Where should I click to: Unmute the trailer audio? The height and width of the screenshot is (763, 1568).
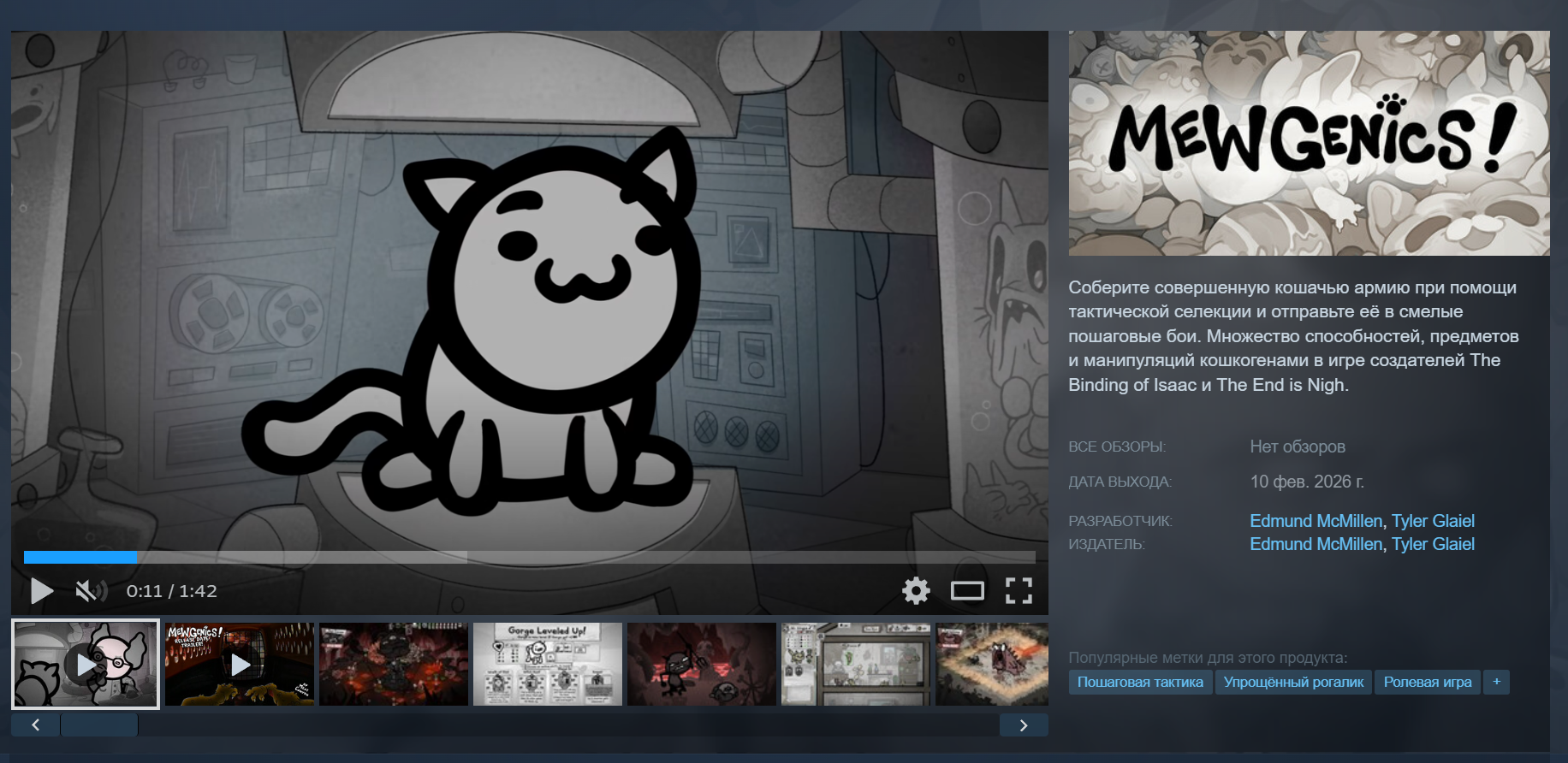91,590
